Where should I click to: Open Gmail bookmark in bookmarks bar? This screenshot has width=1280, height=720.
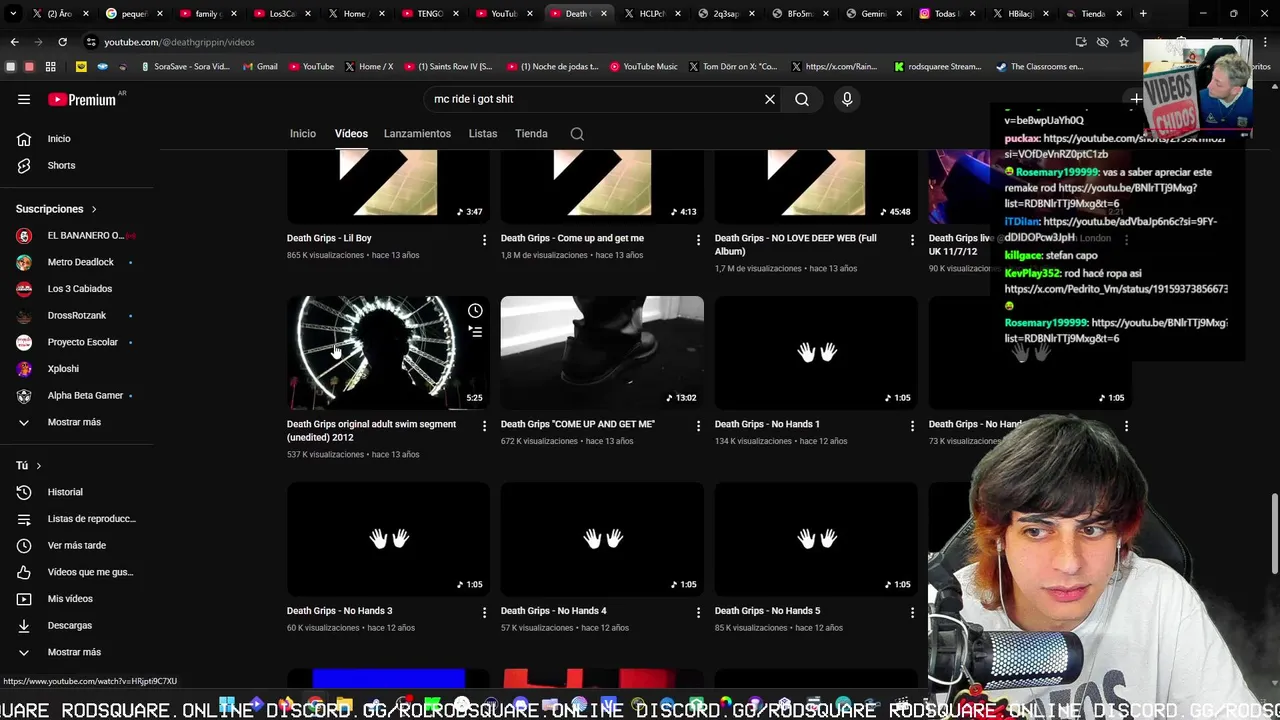[x=259, y=67]
